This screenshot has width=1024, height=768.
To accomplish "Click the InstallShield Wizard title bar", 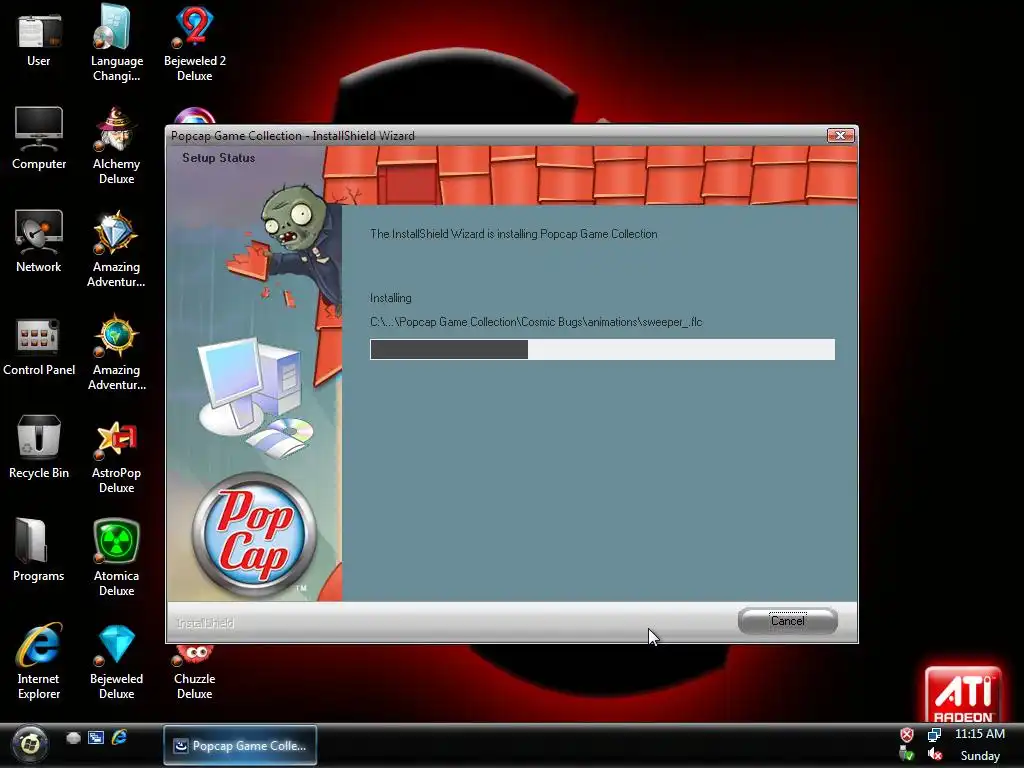I will (496, 135).
